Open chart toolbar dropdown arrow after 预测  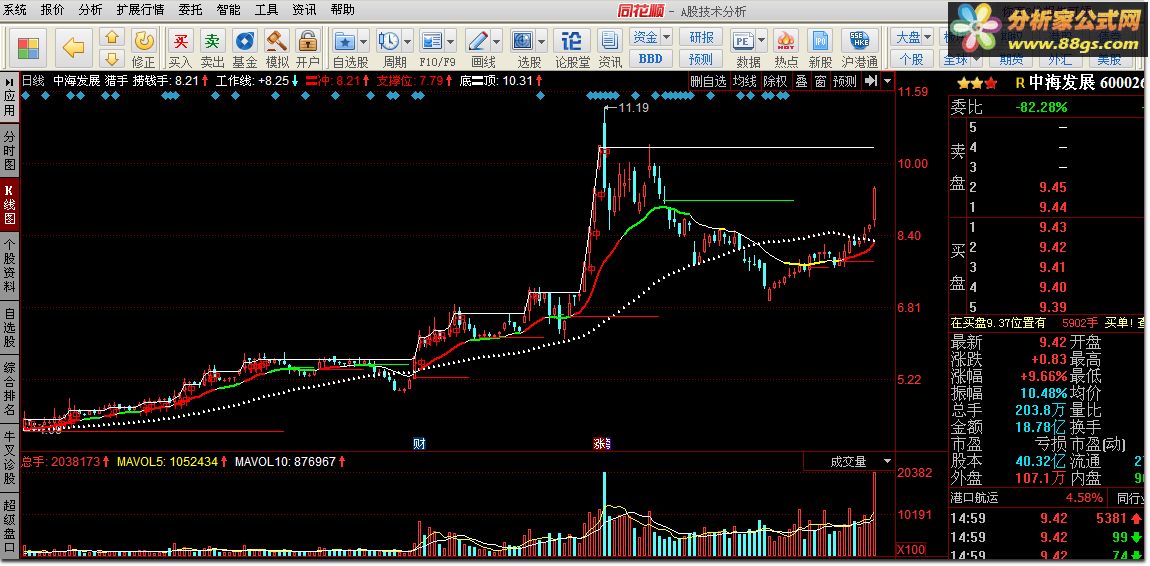887,81
